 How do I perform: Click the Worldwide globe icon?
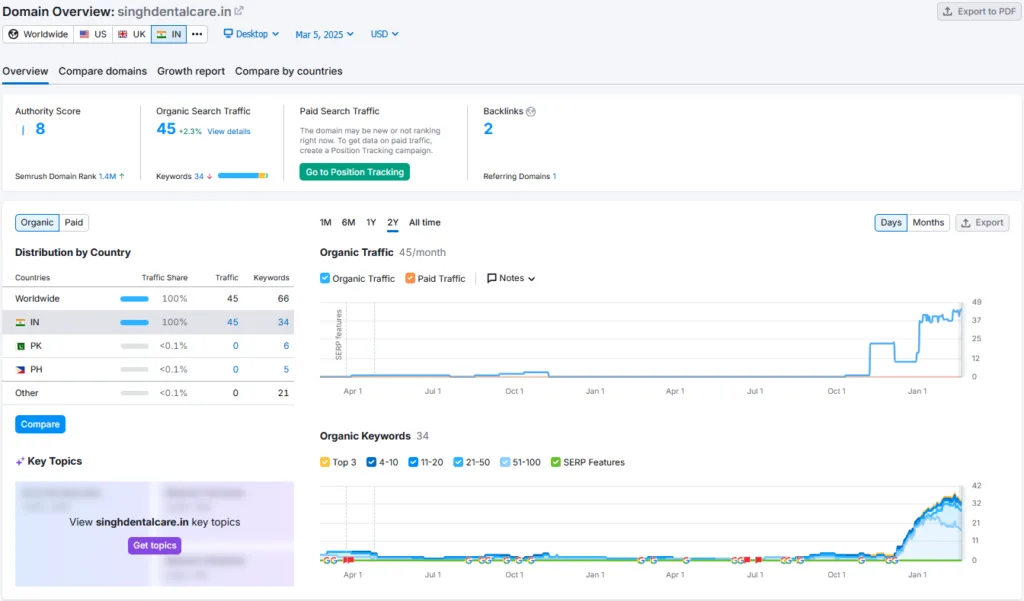pyautogui.click(x=13, y=34)
